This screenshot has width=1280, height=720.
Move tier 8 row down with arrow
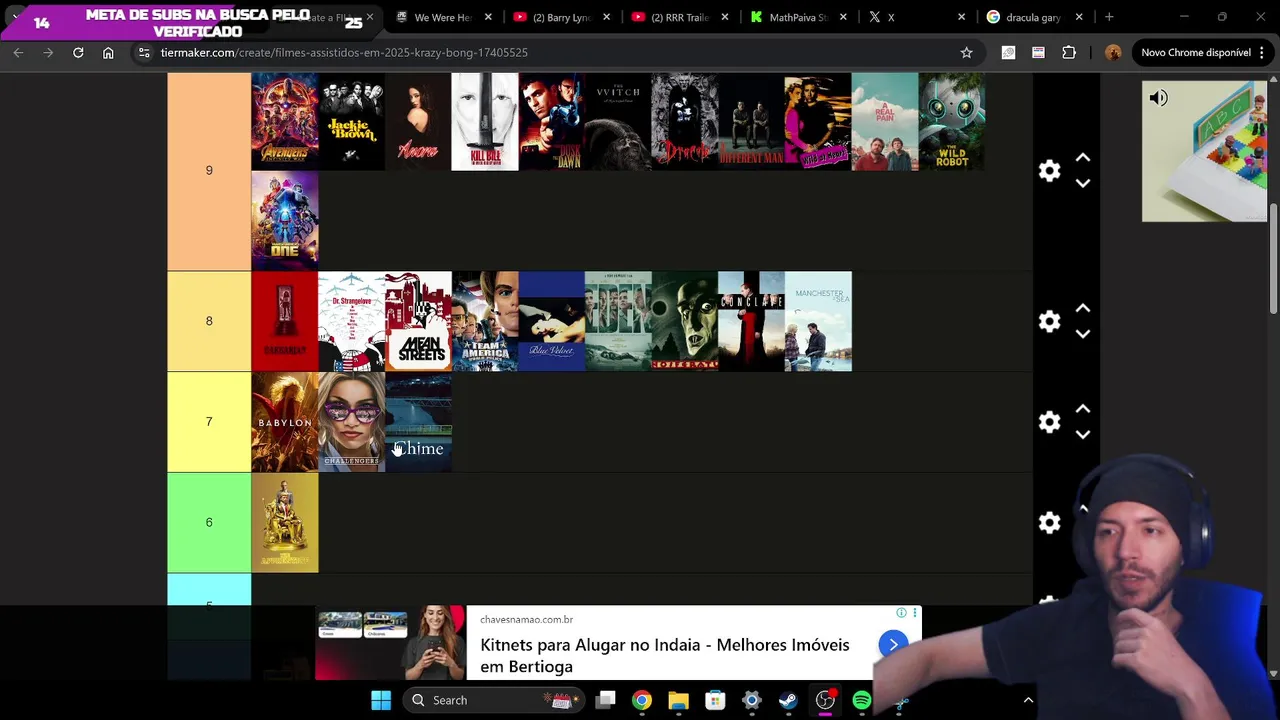1082,334
